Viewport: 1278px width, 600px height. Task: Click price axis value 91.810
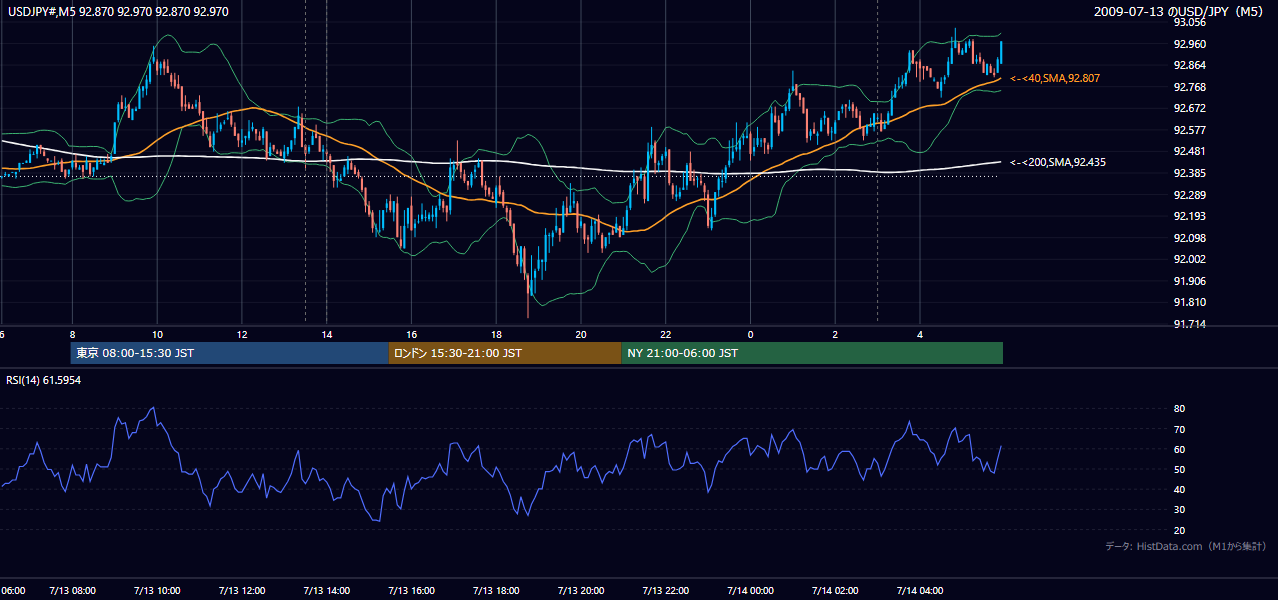pyautogui.click(x=1189, y=302)
